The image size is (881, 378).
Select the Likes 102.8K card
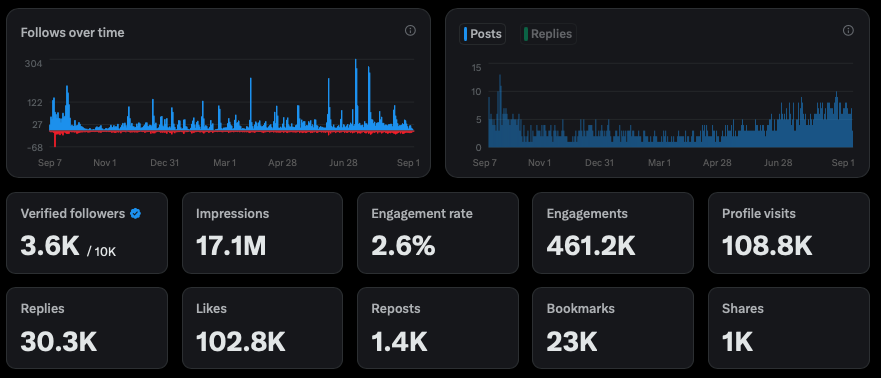(262, 328)
